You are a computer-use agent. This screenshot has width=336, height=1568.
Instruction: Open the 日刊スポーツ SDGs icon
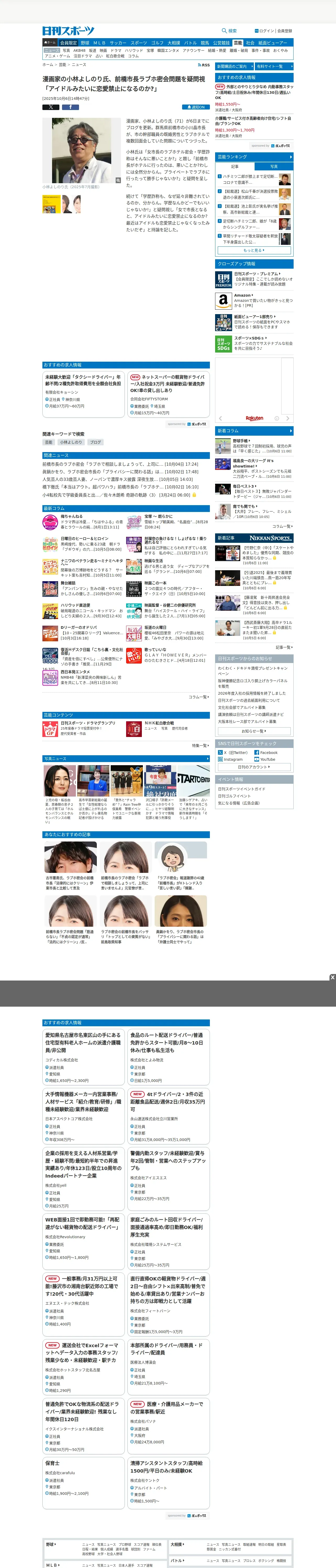coord(223,343)
